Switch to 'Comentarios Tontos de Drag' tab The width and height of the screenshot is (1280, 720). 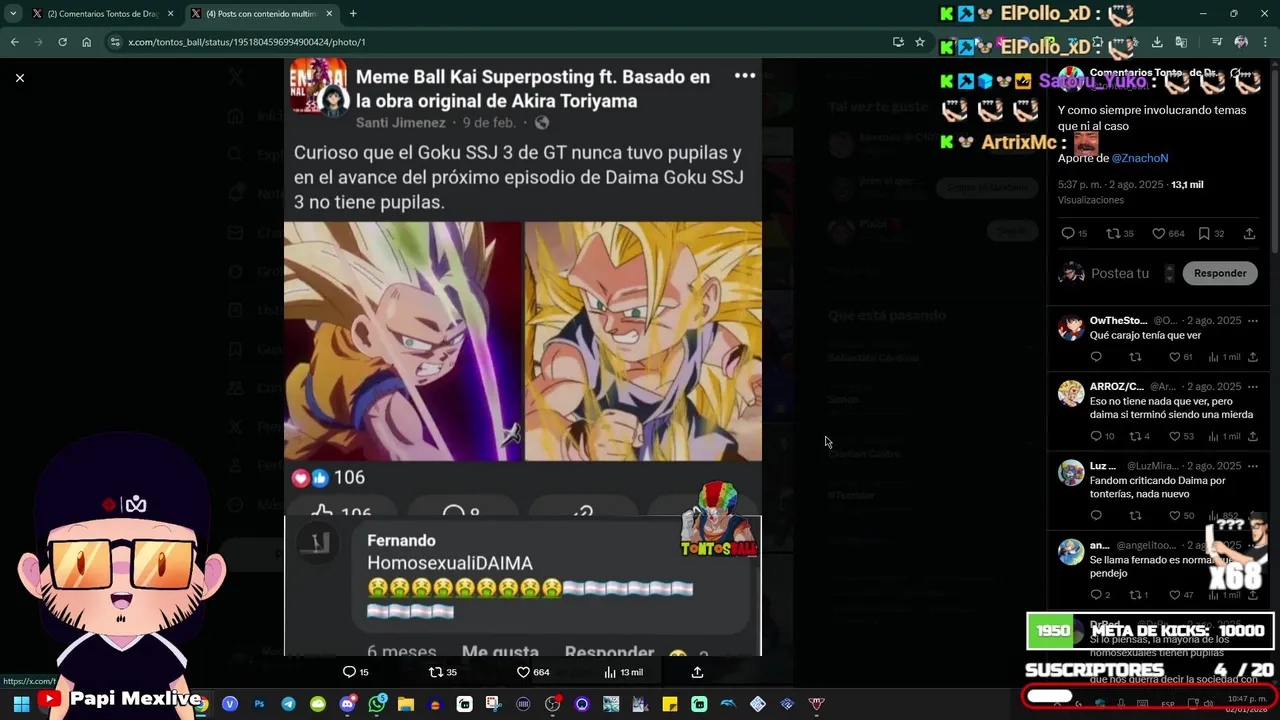pos(102,14)
